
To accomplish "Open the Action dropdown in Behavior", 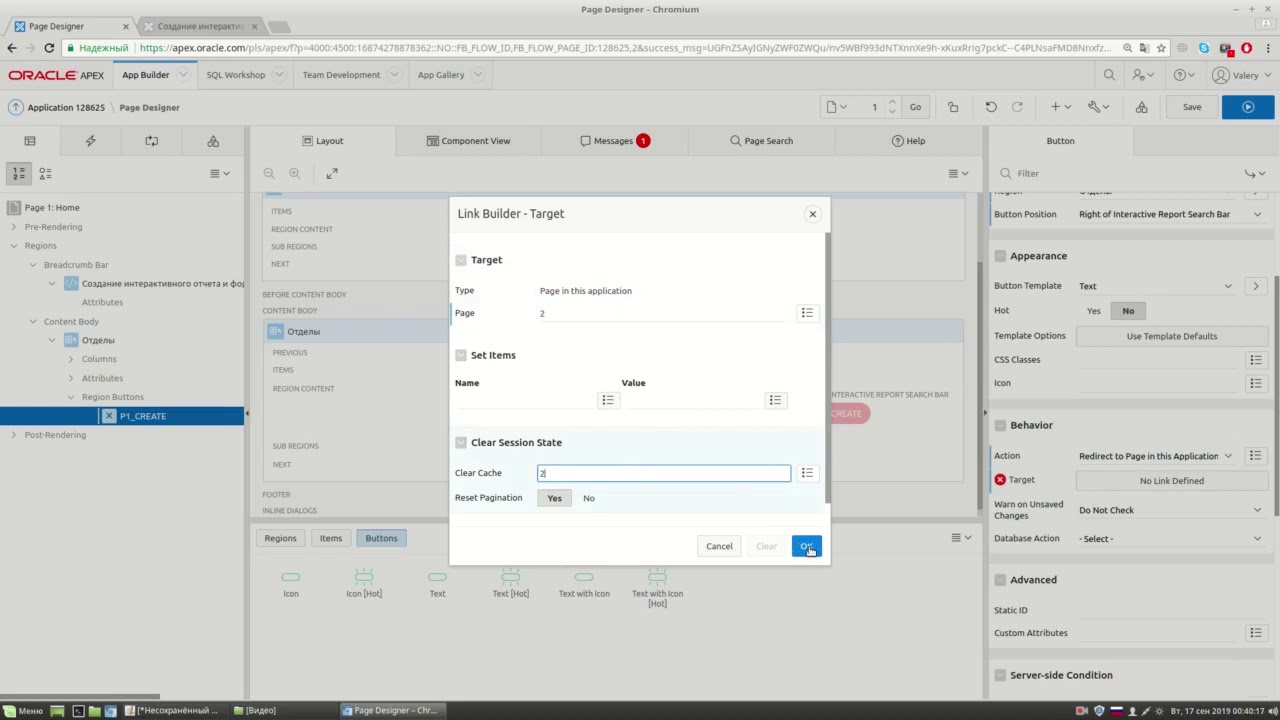I will pyautogui.click(x=1156, y=456).
